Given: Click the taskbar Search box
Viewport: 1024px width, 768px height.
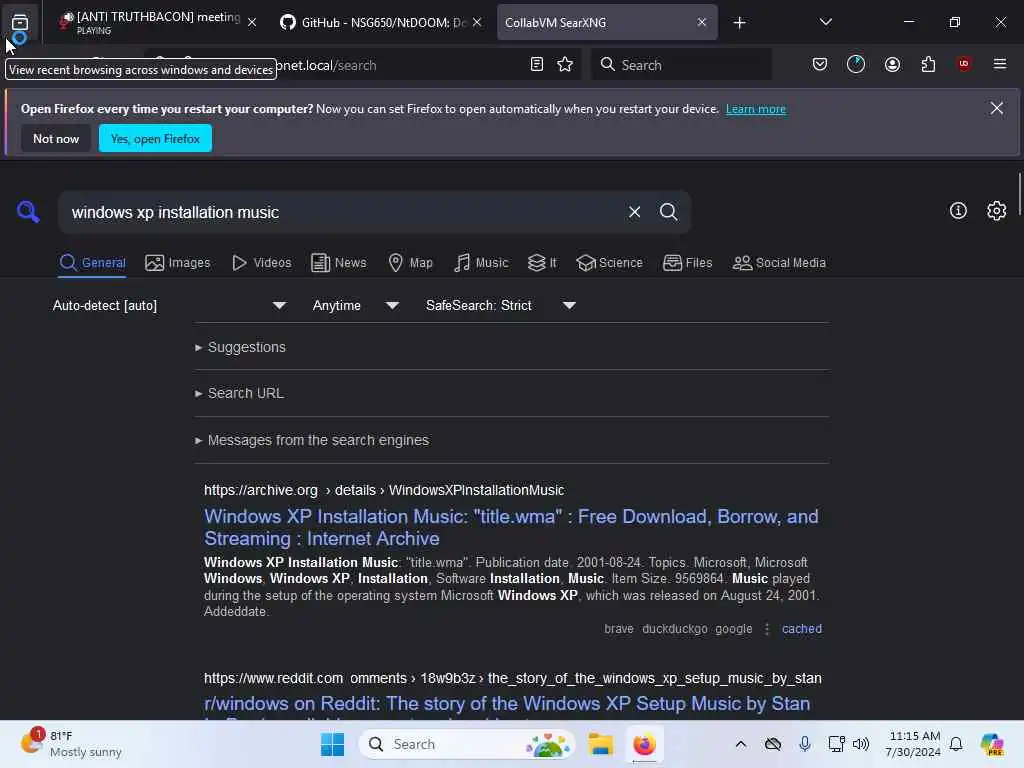Looking at the screenshot, I should point(466,744).
